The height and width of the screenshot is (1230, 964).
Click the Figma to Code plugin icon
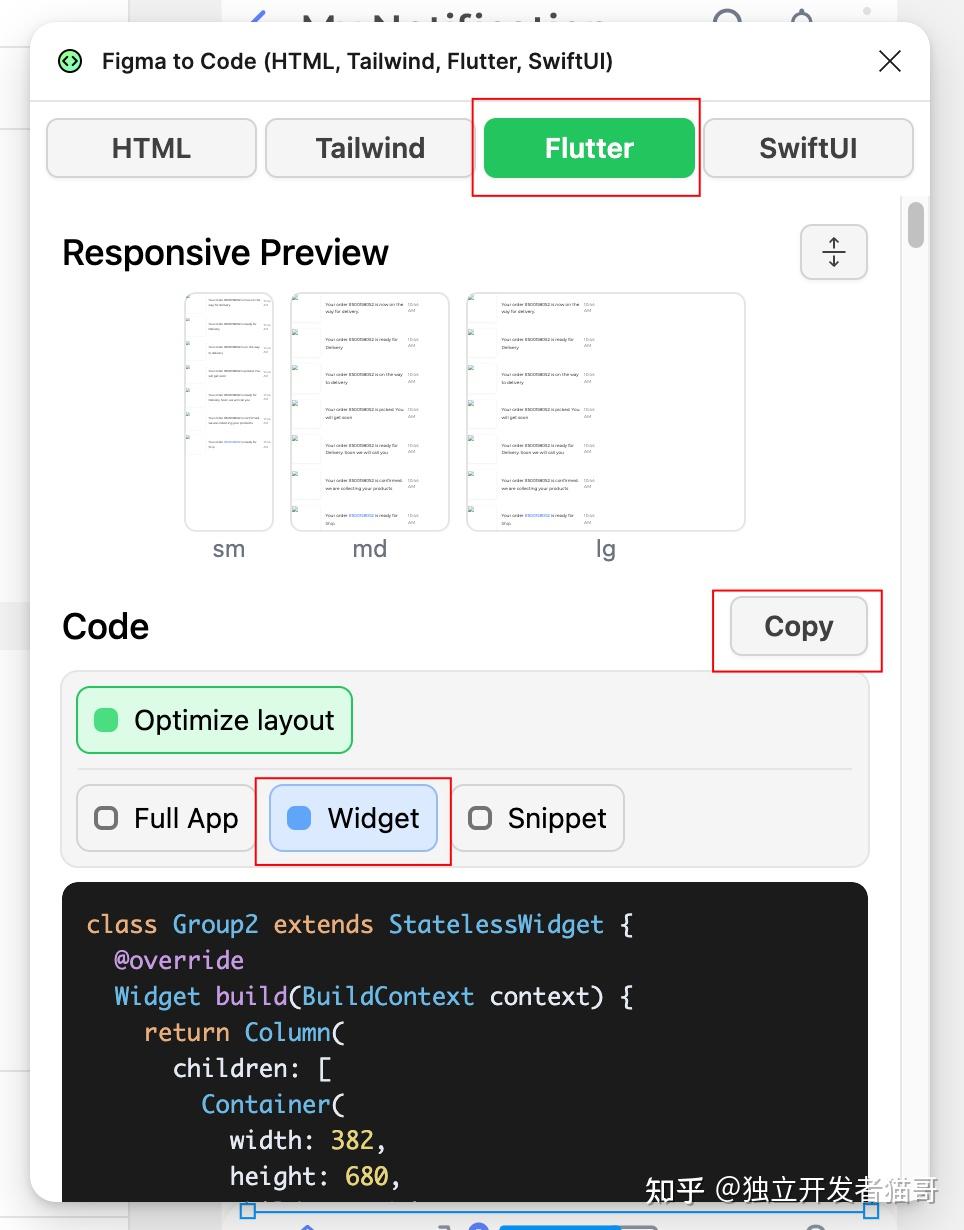[70, 61]
